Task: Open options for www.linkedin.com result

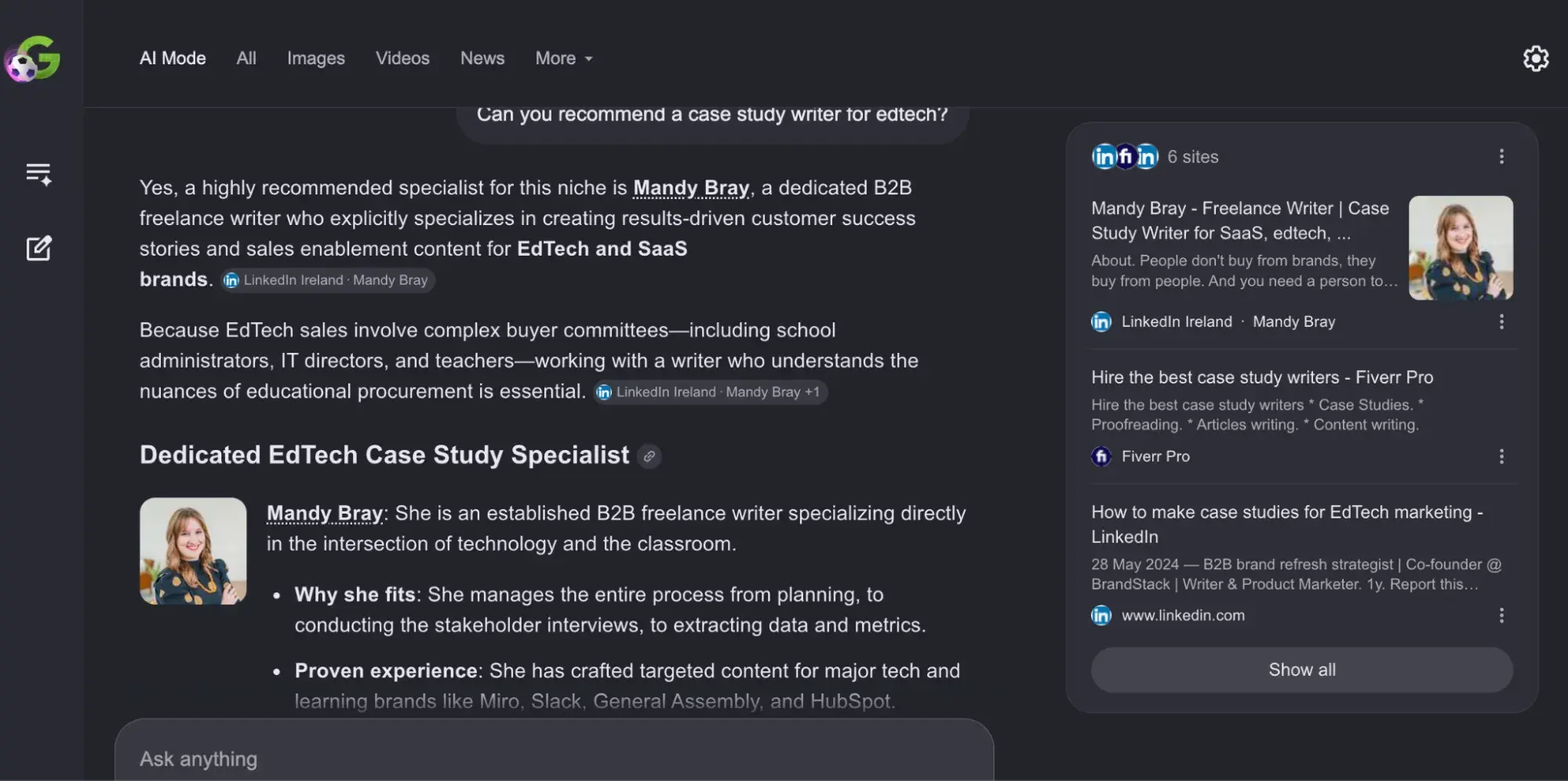Action: point(1501,616)
